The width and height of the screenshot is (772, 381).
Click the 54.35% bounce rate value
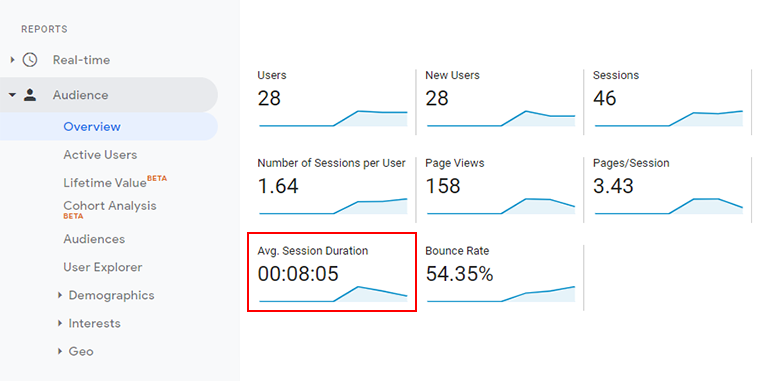click(459, 274)
